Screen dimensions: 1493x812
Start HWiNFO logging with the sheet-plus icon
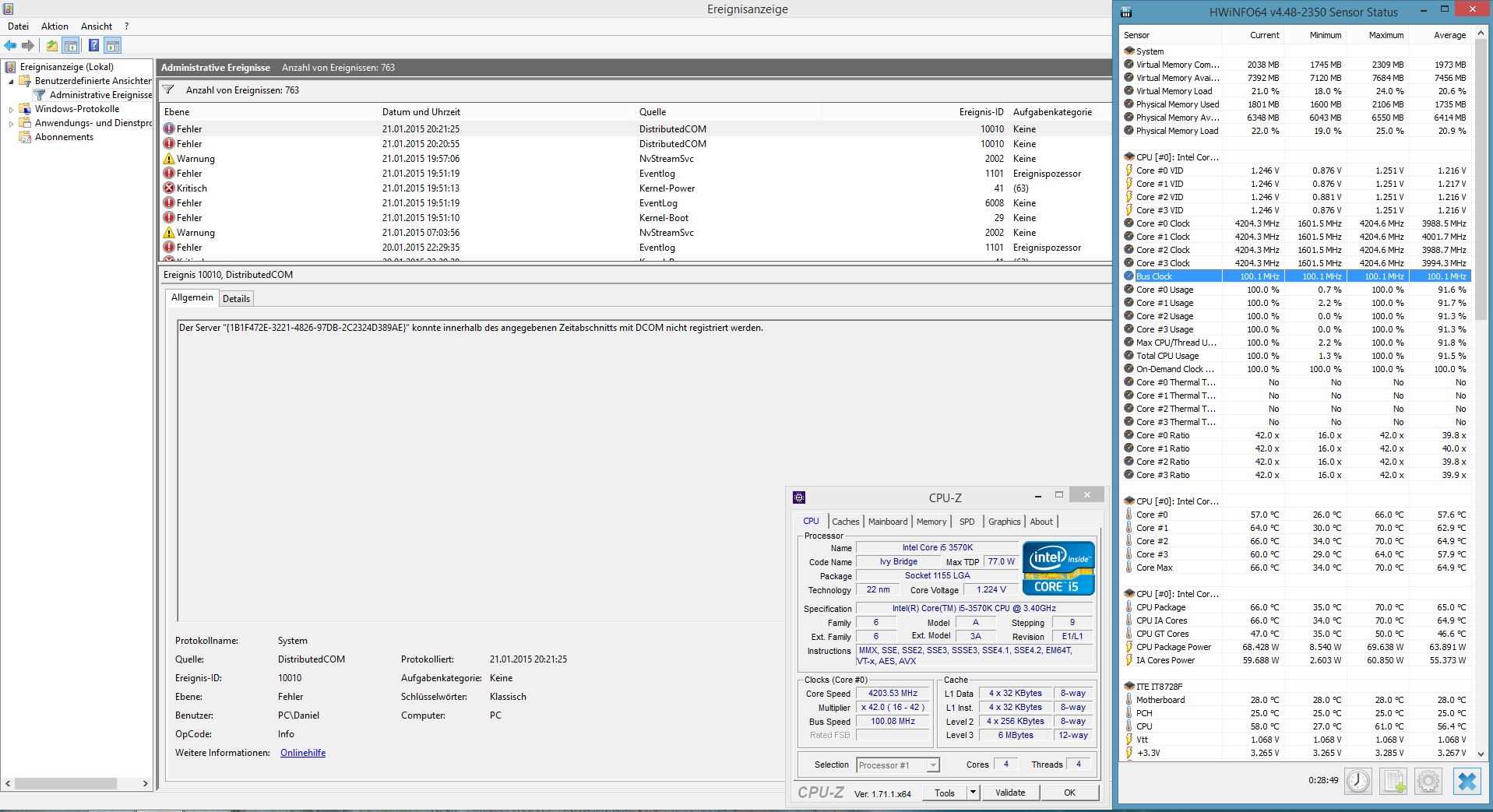[1393, 781]
